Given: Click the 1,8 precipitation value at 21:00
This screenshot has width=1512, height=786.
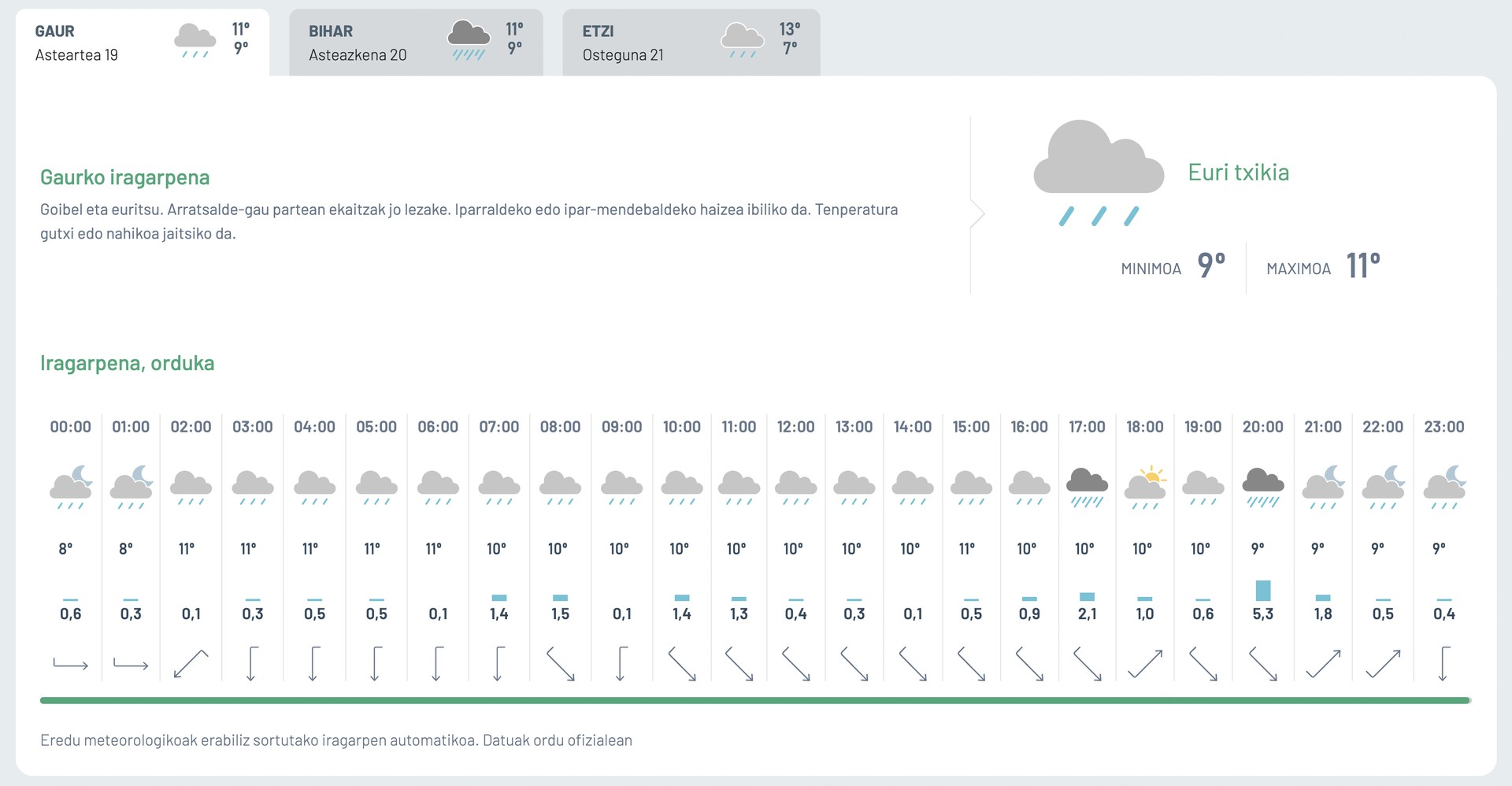Looking at the screenshot, I should [x=1323, y=614].
